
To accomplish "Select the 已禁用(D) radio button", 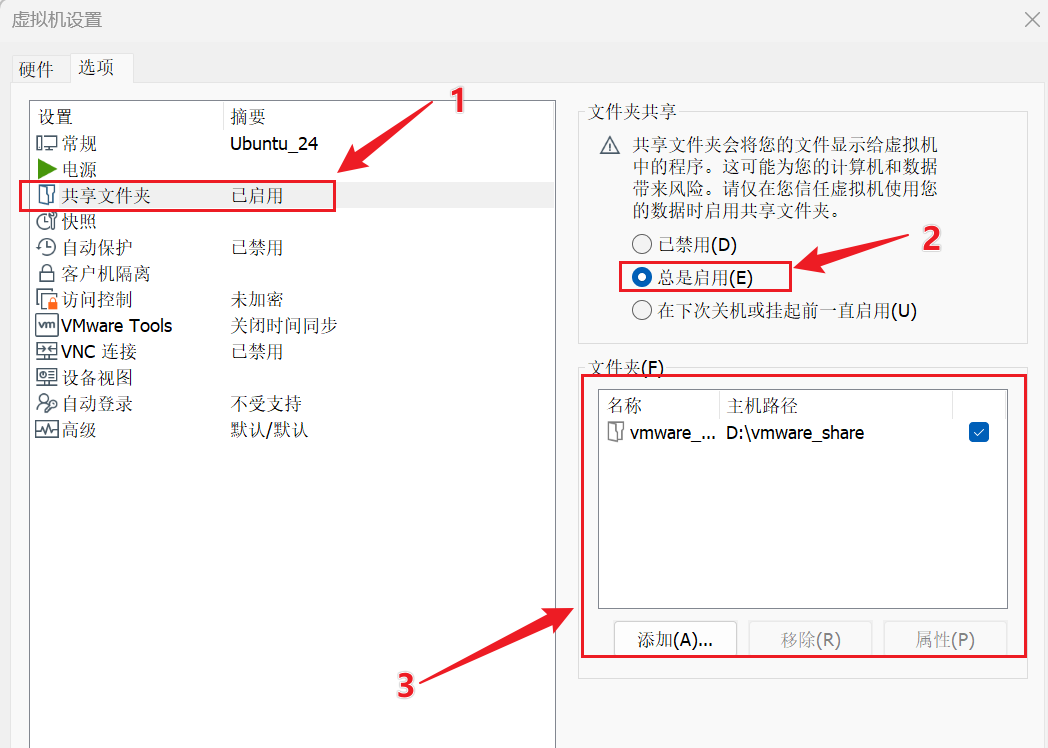I will [x=642, y=244].
